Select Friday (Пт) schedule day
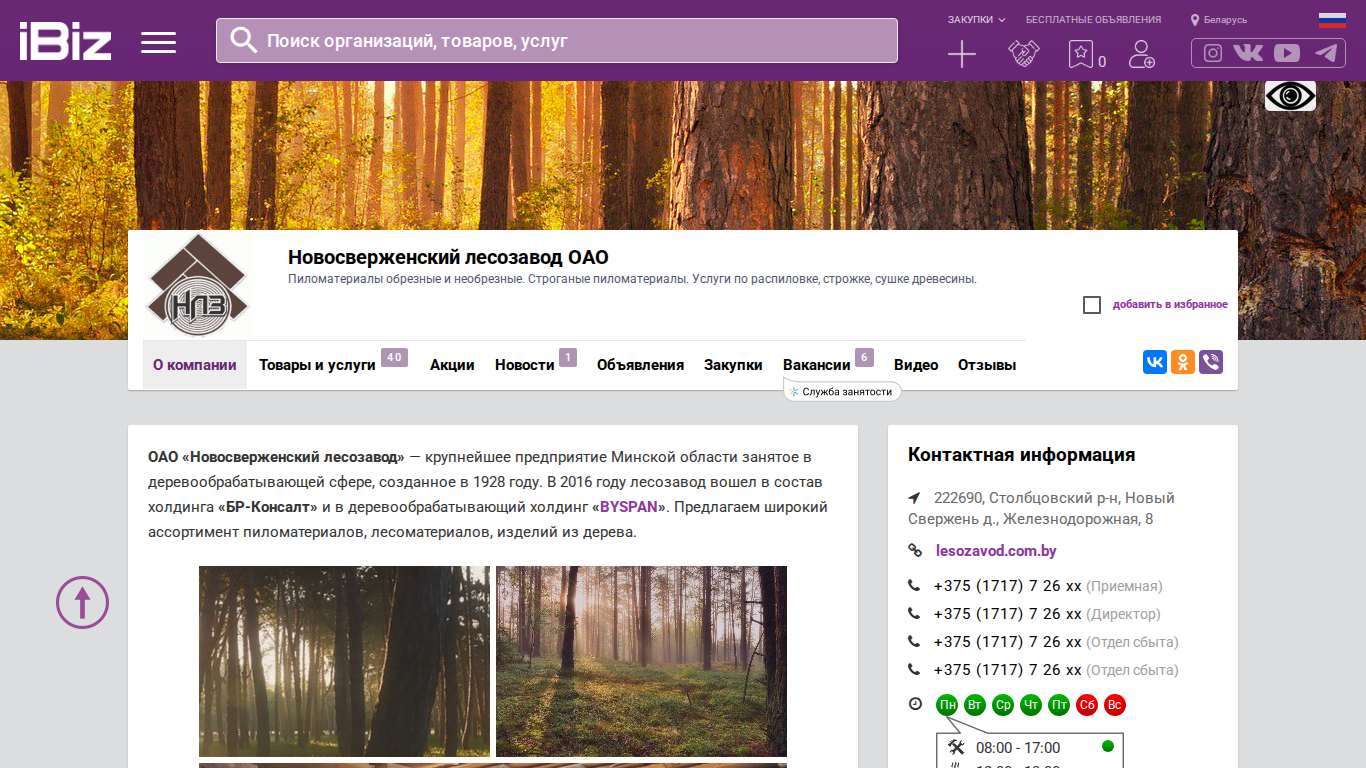Image resolution: width=1366 pixels, height=768 pixels. (1059, 705)
